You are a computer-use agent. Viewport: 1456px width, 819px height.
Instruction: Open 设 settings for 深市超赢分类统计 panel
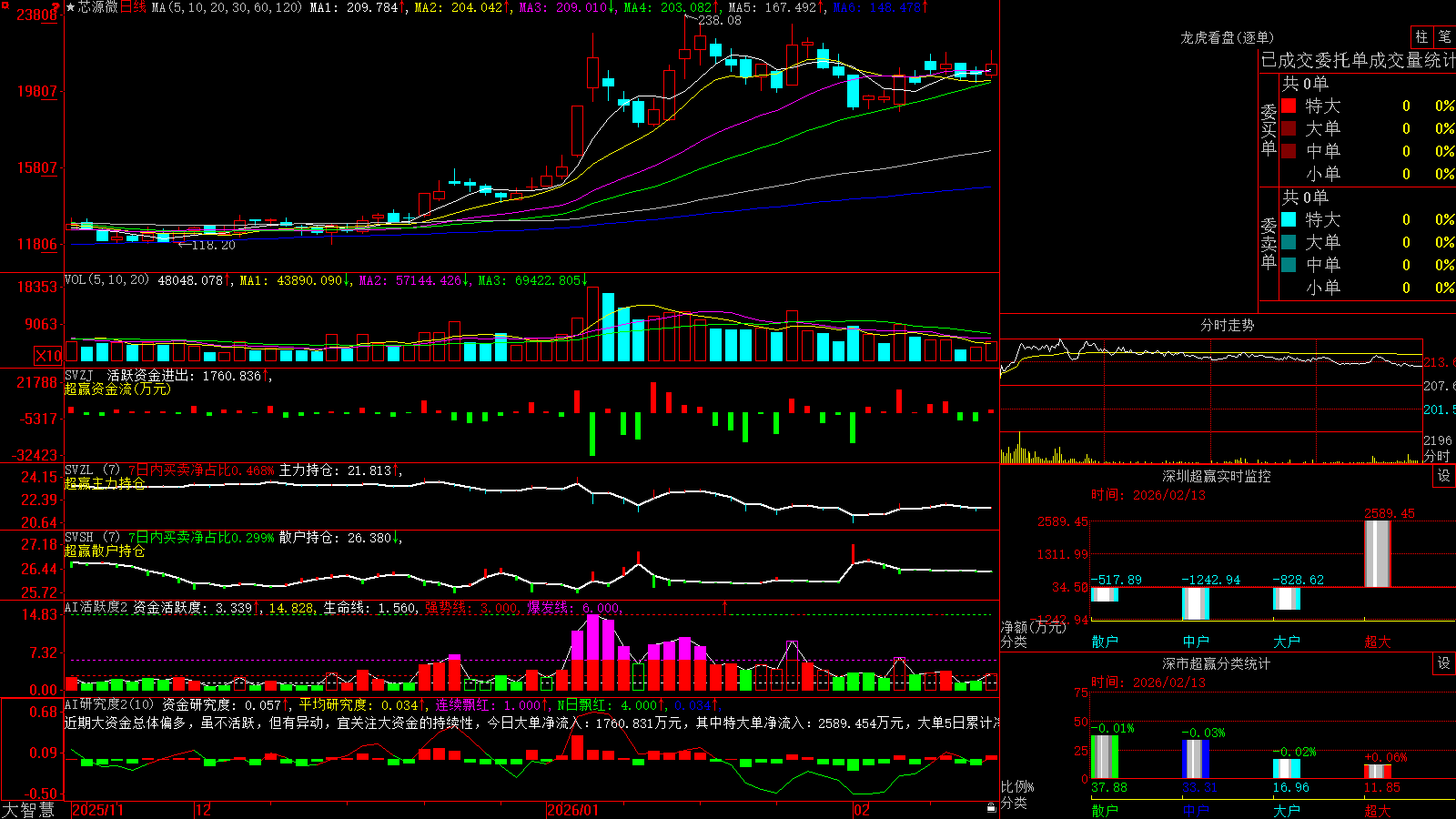tap(1444, 663)
